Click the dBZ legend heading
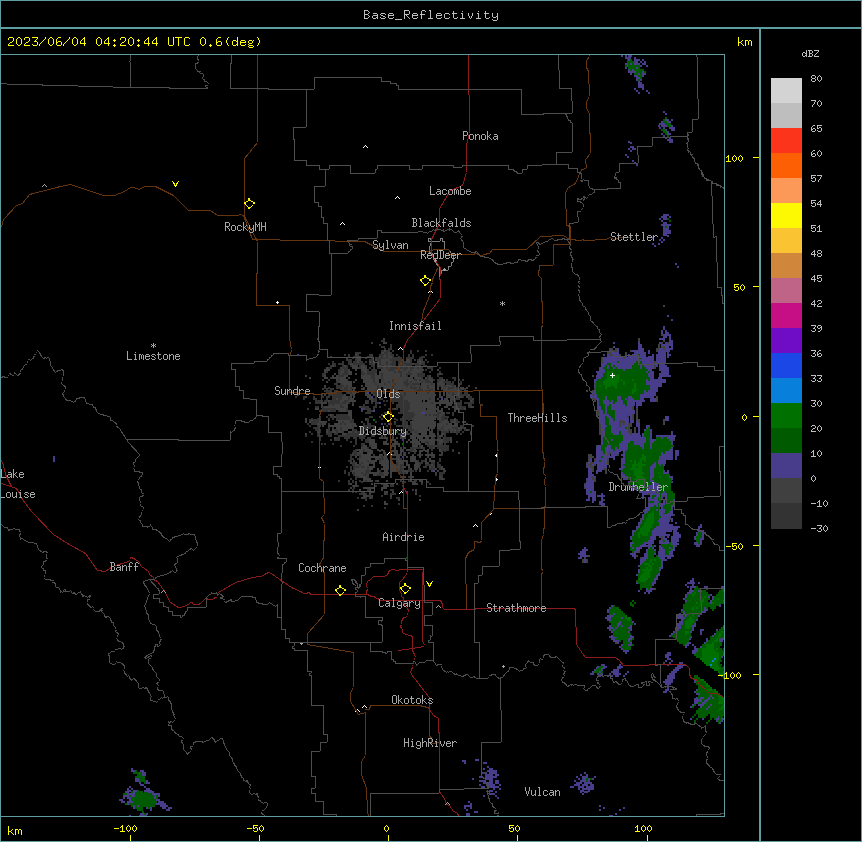Image resolution: width=862 pixels, height=842 pixels. (x=810, y=54)
